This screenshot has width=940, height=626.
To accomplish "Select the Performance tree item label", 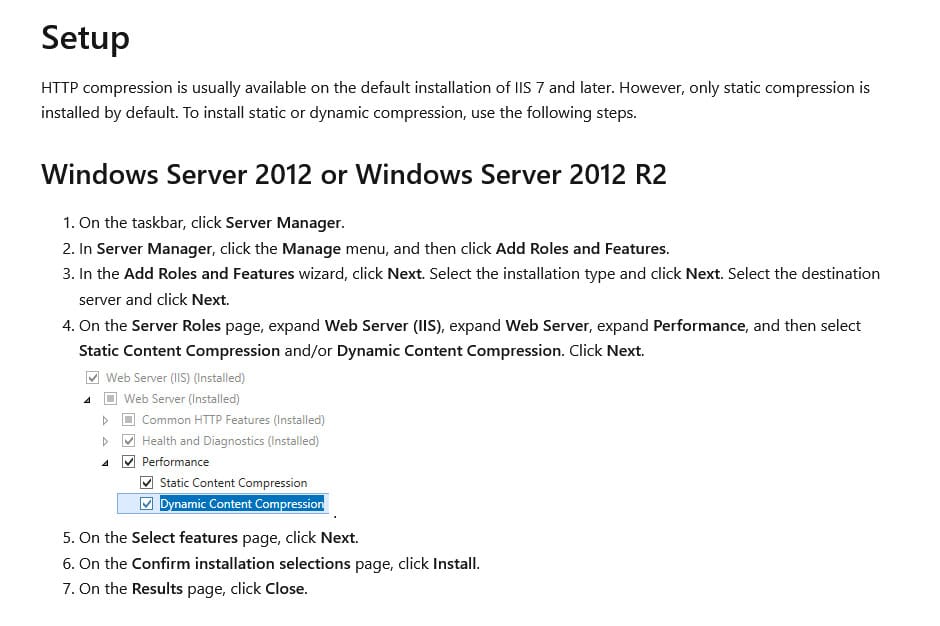I will tap(175, 462).
